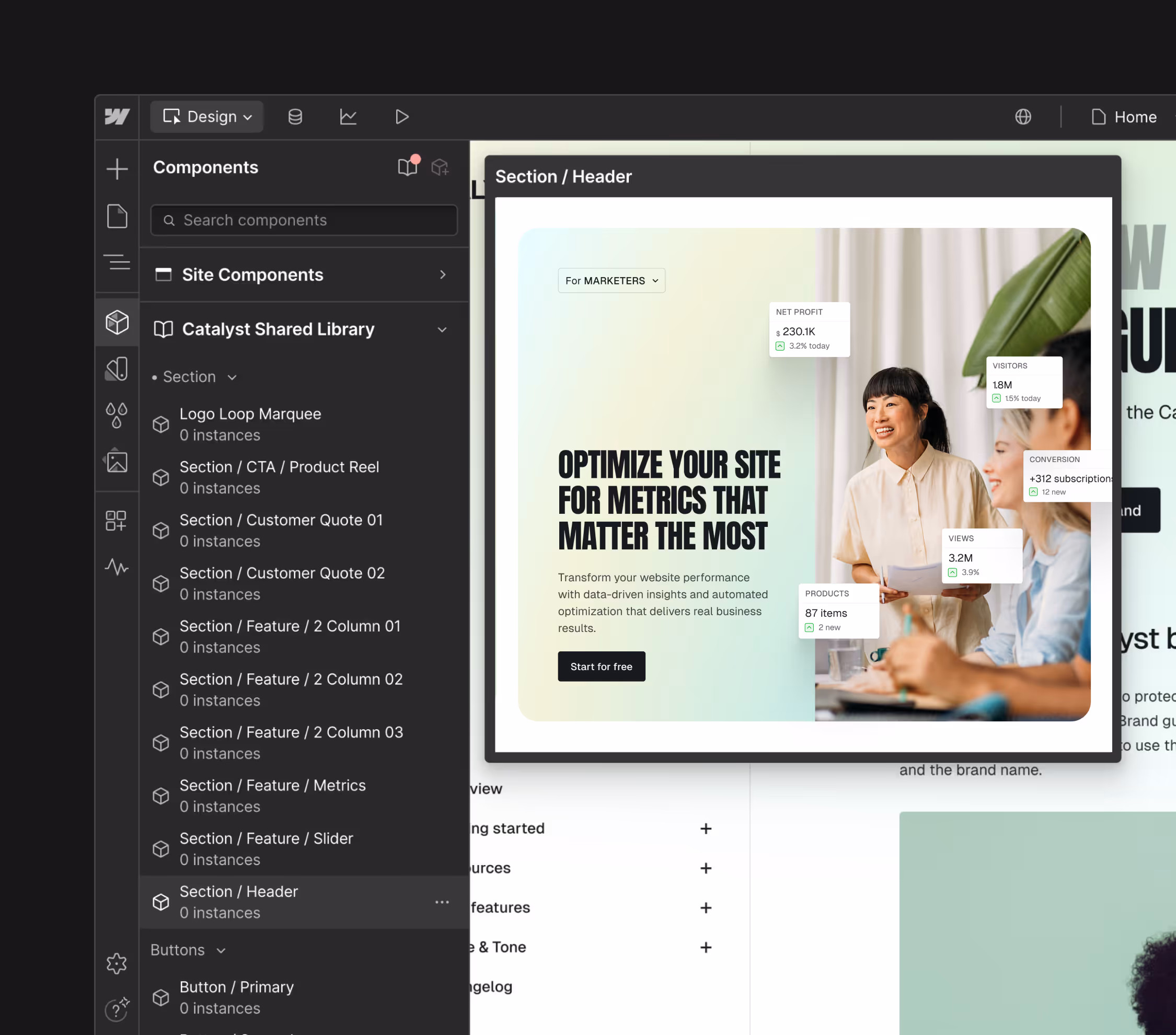Click the Webflow logo icon
Screen dimensions: 1176x1035
[117, 117]
